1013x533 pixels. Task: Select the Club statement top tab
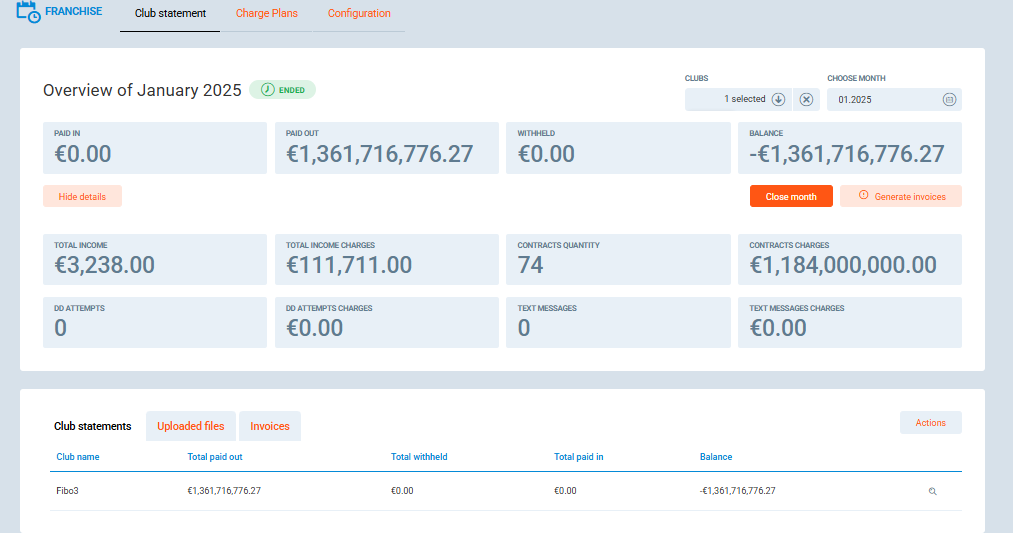(x=170, y=14)
